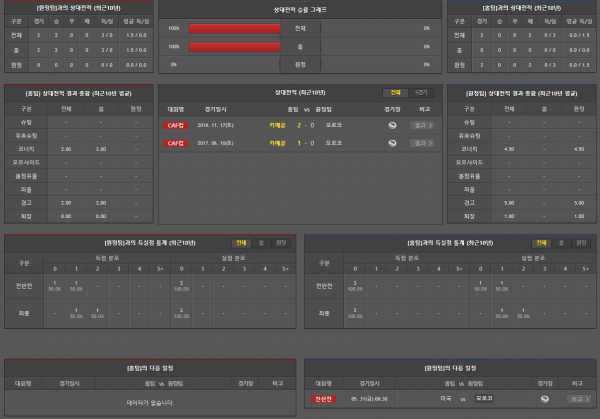
Task: Click stadium icon for 2017.06.10 match
Action: pos(392,143)
